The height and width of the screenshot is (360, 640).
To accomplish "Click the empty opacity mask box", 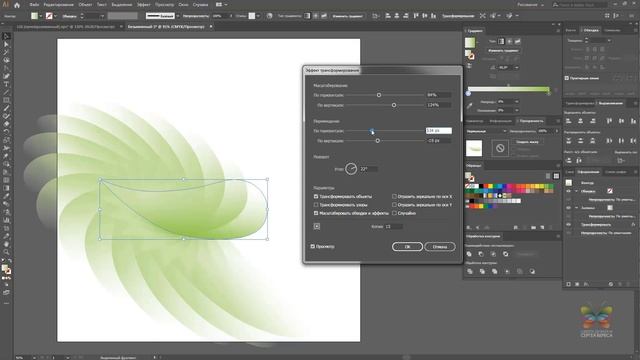I will pos(500,149).
